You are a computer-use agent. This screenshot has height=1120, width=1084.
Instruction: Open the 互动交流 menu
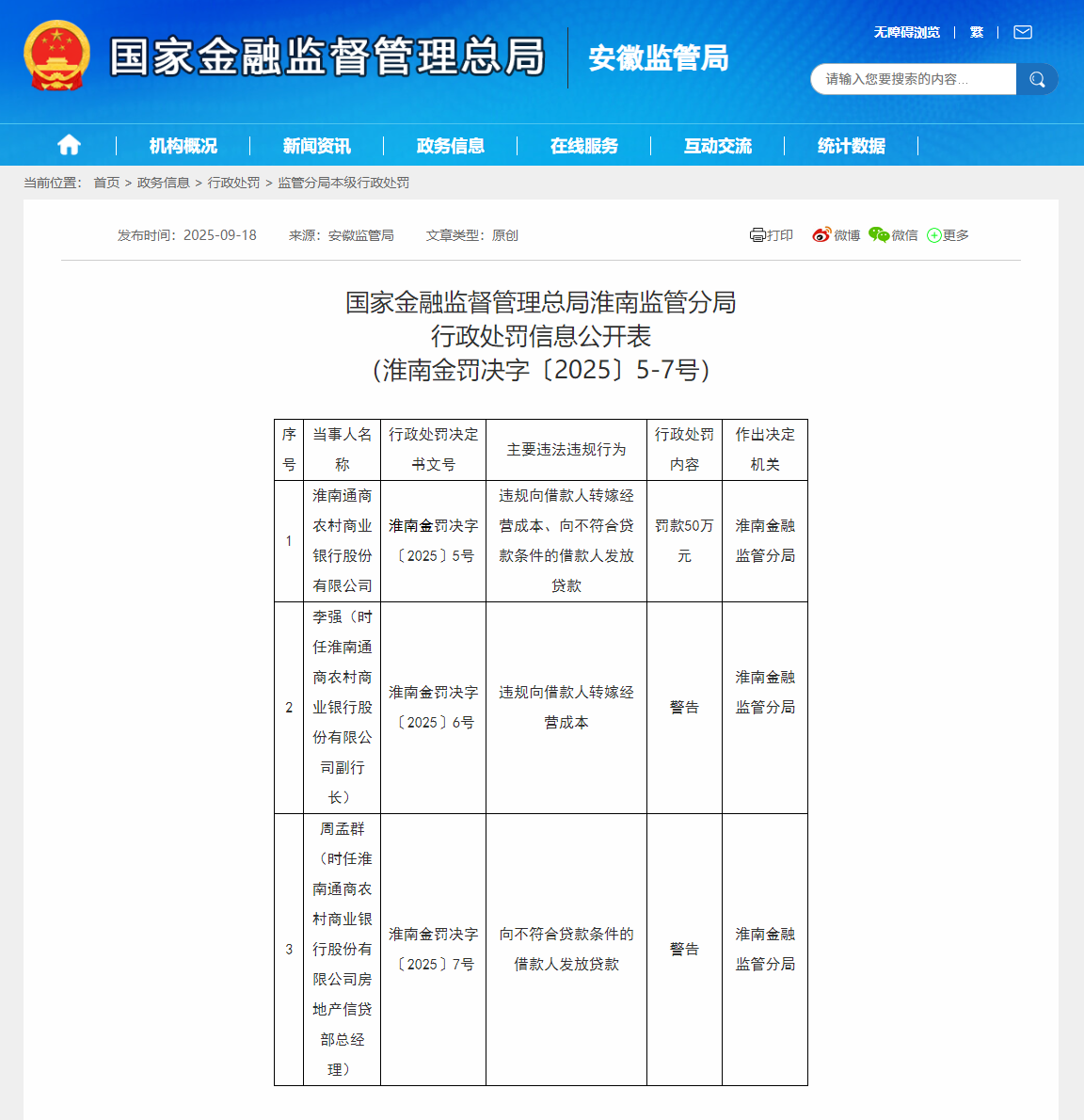point(717,145)
